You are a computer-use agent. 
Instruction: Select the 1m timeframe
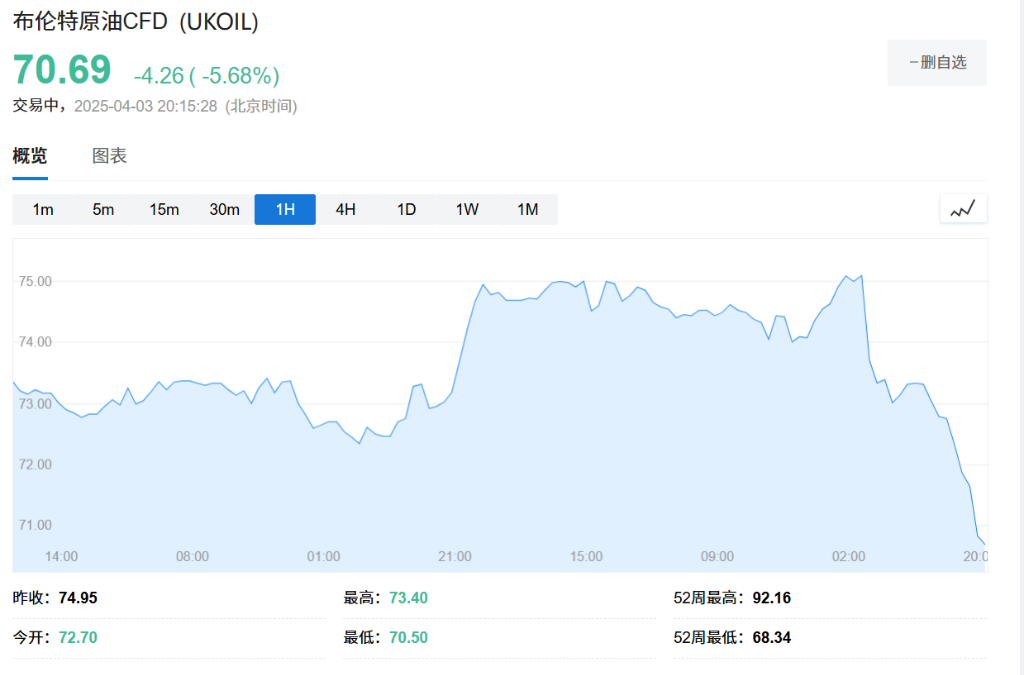(42, 210)
